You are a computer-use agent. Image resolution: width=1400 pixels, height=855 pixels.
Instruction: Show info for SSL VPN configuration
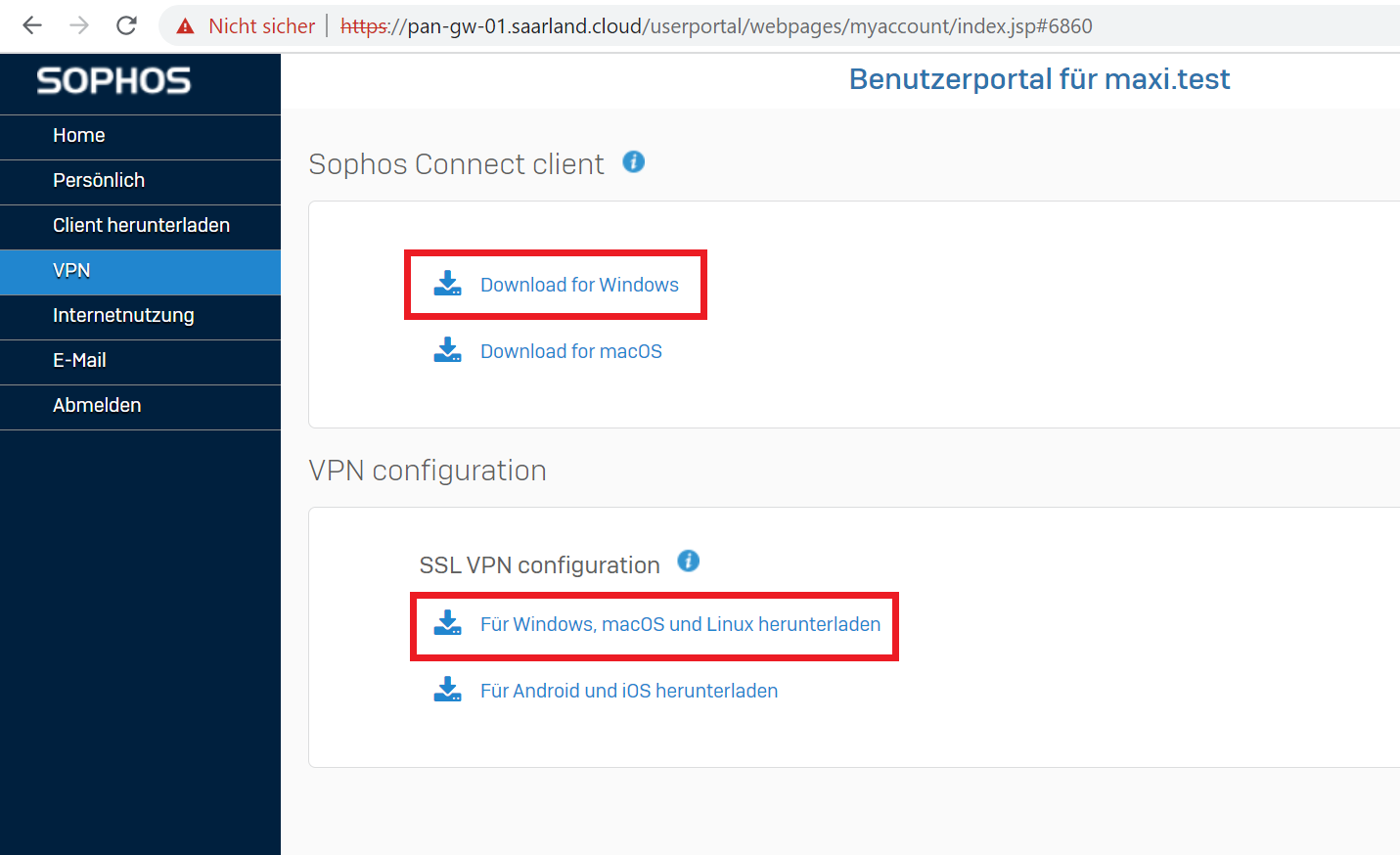click(689, 561)
